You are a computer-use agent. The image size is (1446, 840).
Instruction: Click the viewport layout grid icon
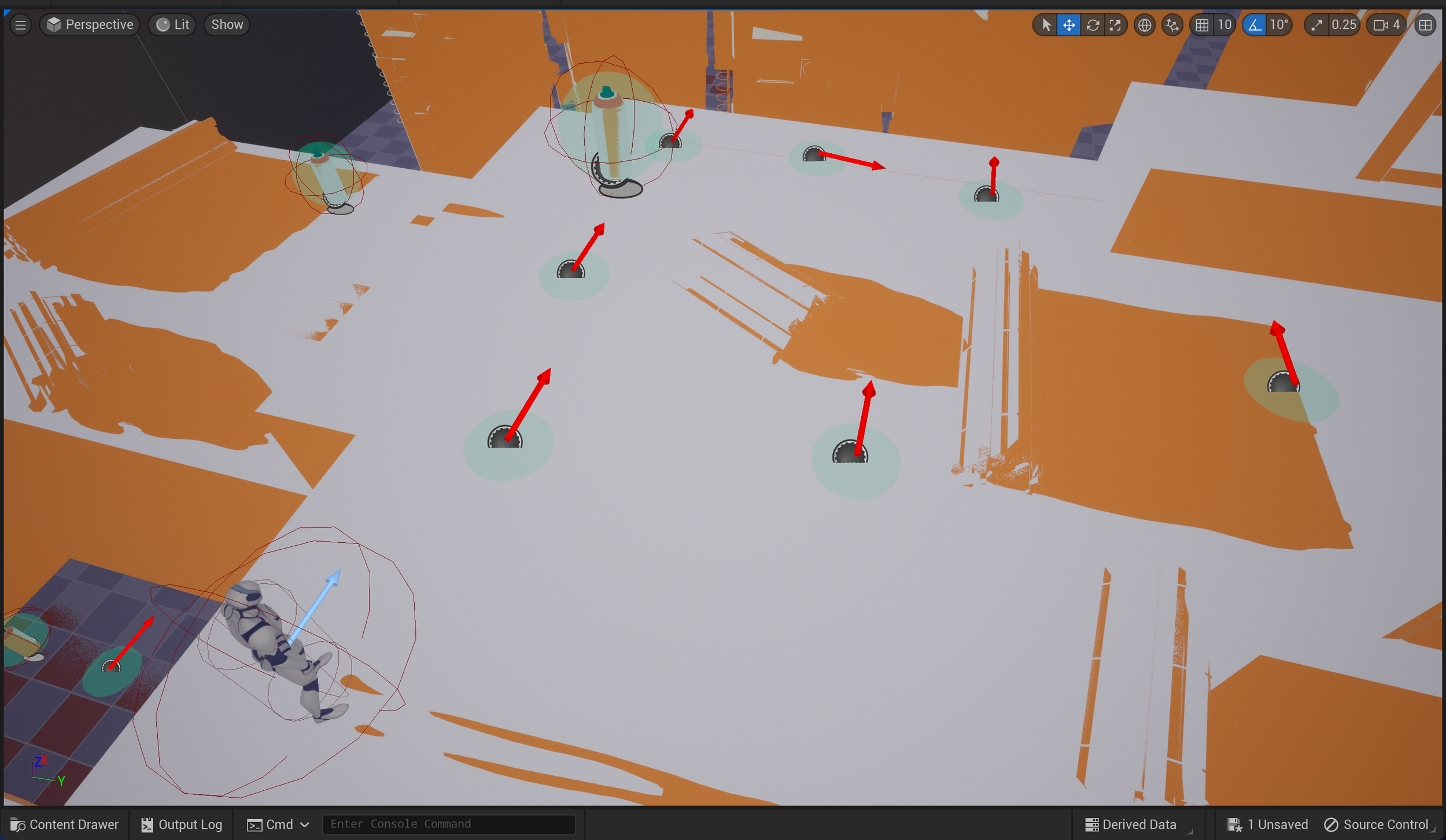[1425, 25]
